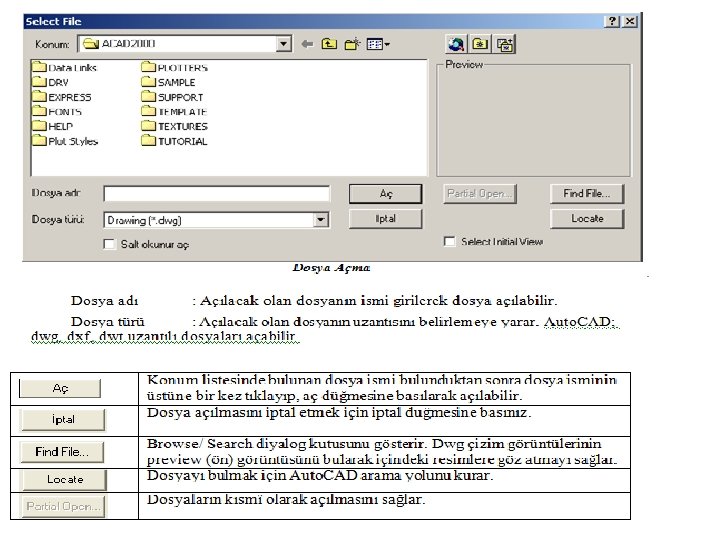Click the Look in Favorites icon
Viewport: 720px width, 540px height.
pos(480,44)
